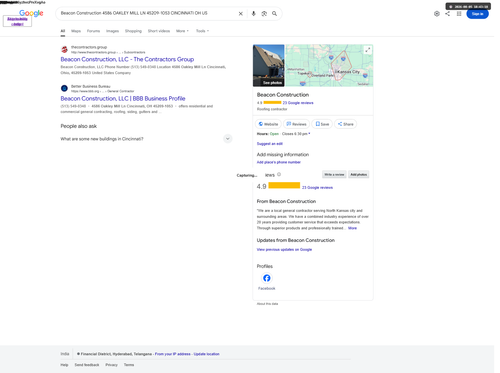
Task: Open quick settings gear icon
Action: click(437, 14)
